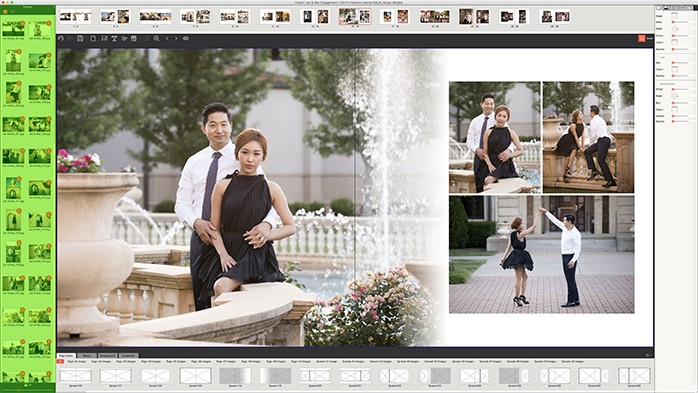Adjust the Drop Shadow Offset slider
The width and height of the screenshot is (698, 393).
pyautogui.click(x=680, y=89)
